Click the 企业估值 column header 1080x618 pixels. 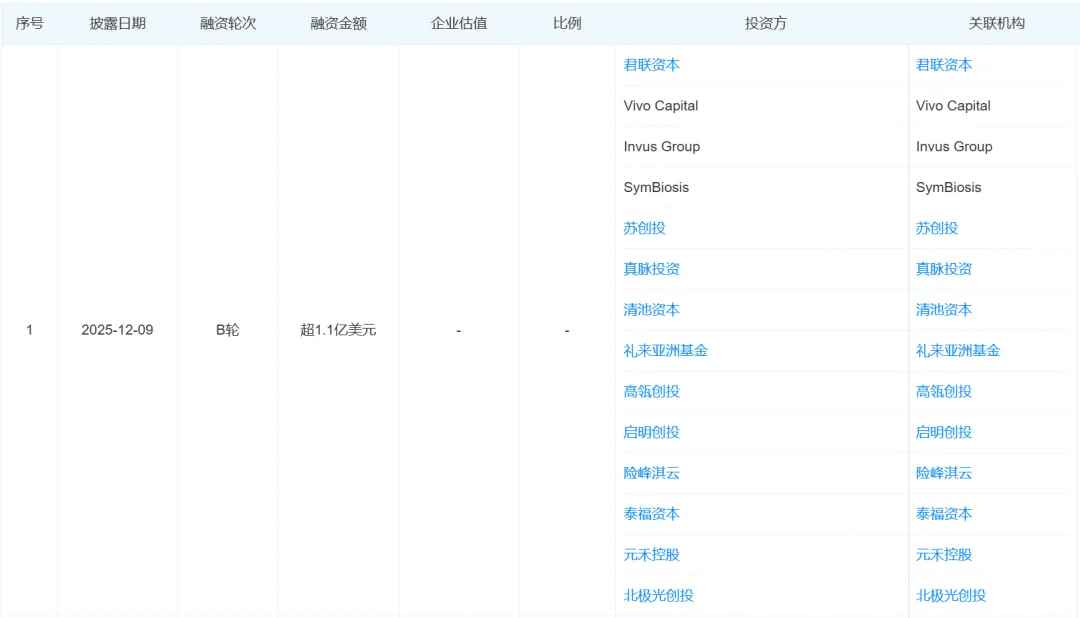pyautogui.click(x=459, y=23)
